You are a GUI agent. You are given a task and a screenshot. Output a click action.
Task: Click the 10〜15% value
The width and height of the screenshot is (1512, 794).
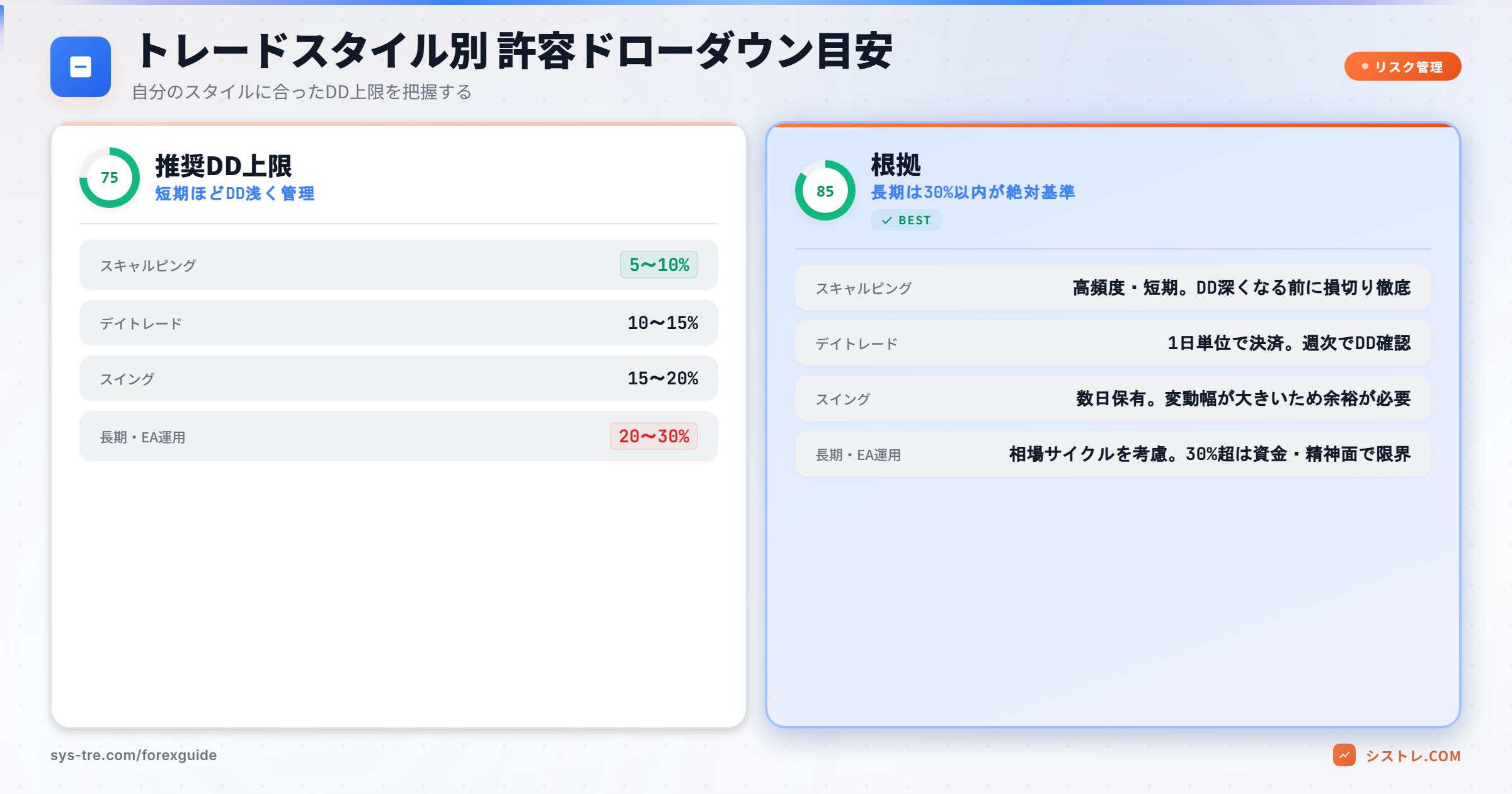coord(663,323)
